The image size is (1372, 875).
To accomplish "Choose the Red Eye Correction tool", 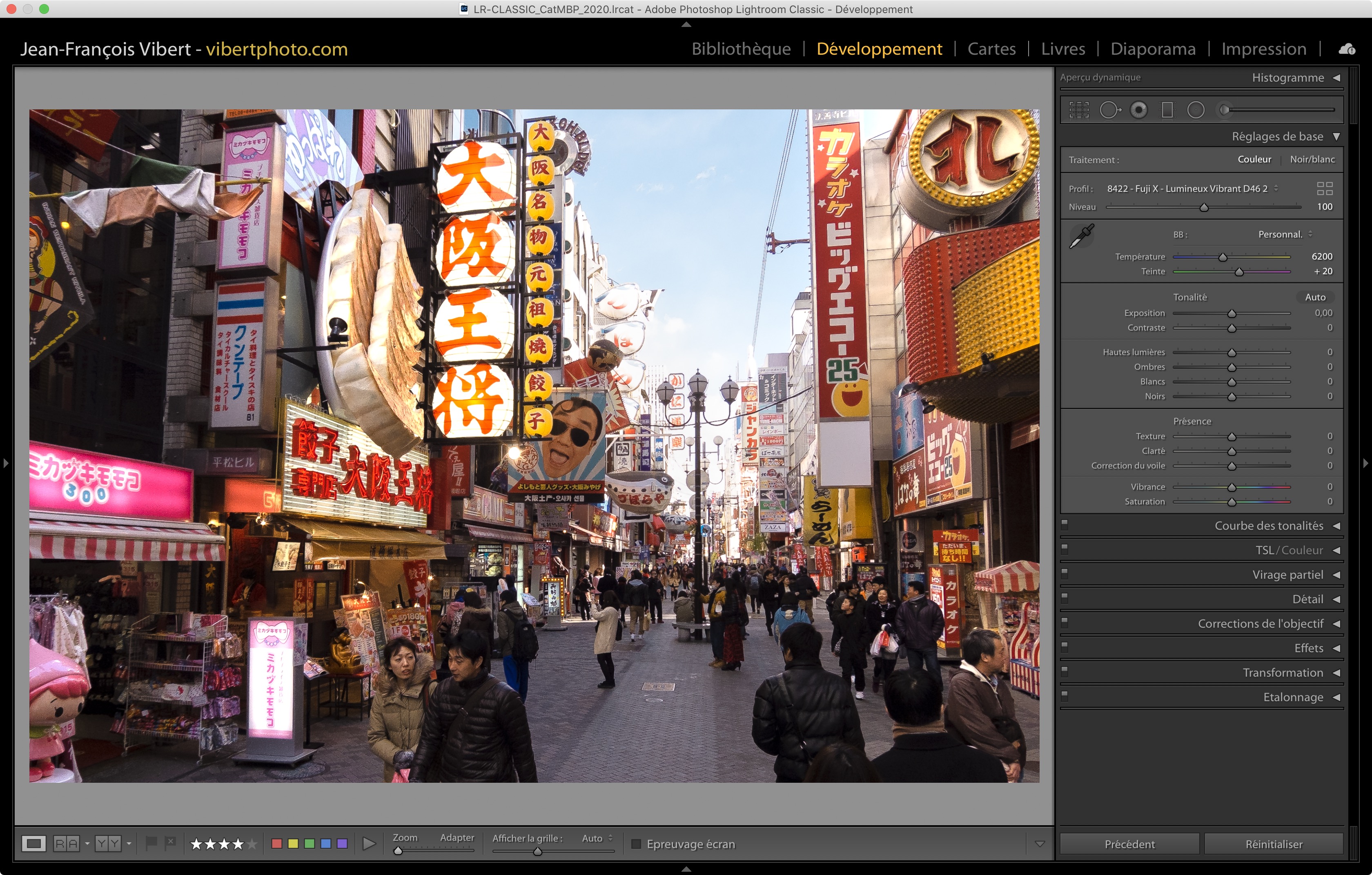I will point(1138,110).
